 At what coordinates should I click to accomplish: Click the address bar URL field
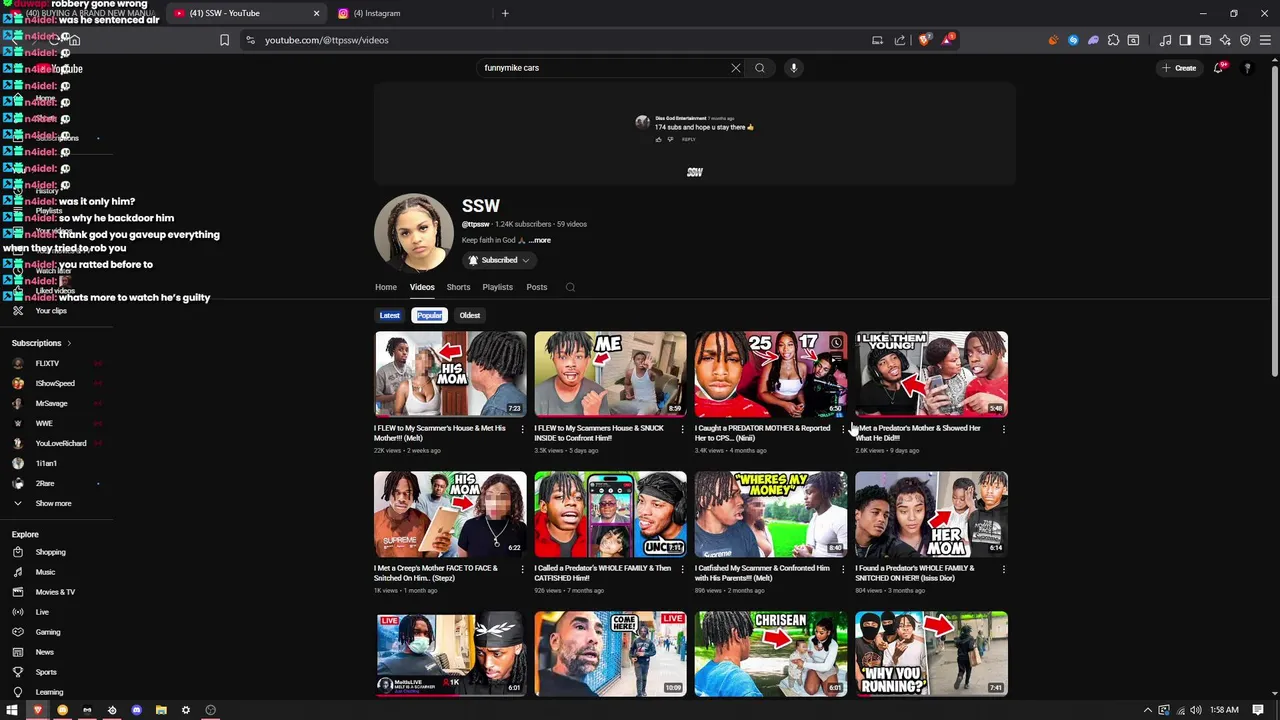[560, 40]
